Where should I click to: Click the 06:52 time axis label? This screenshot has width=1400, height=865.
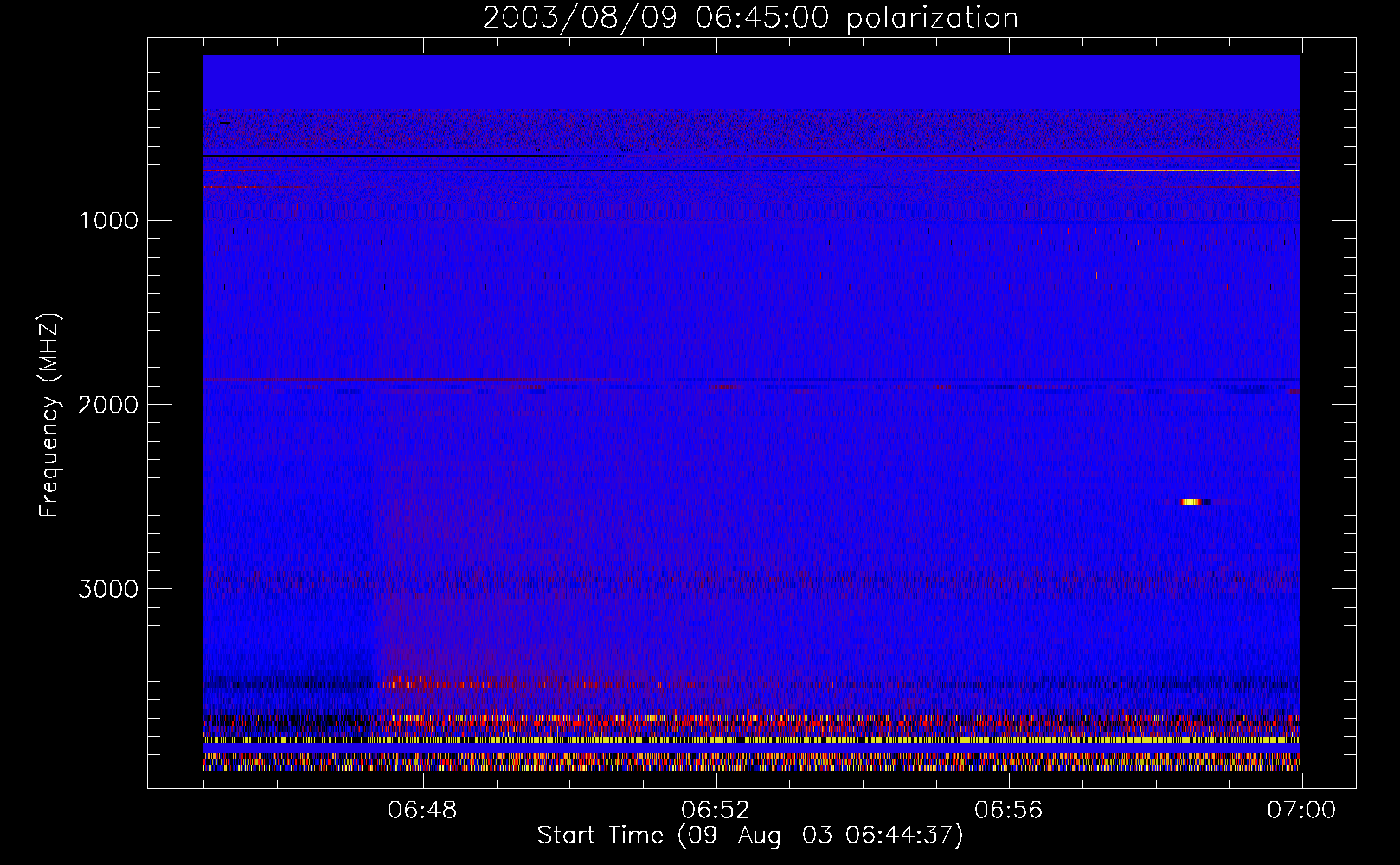click(716, 811)
